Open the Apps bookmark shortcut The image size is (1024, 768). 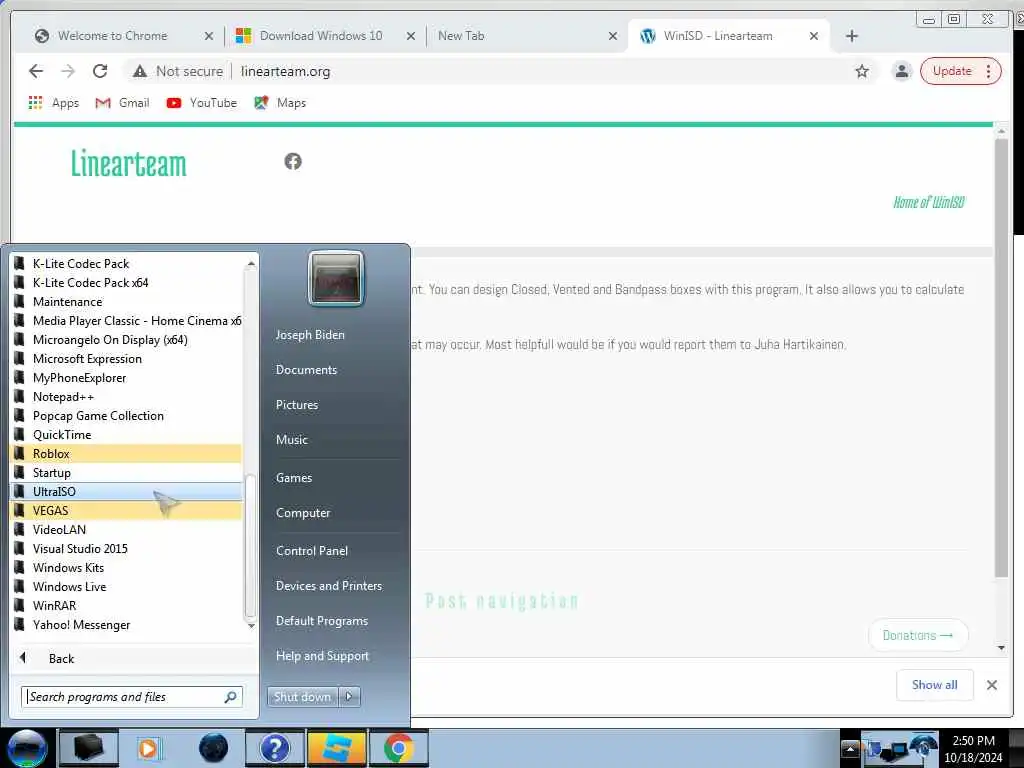pyautogui.click(x=54, y=103)
